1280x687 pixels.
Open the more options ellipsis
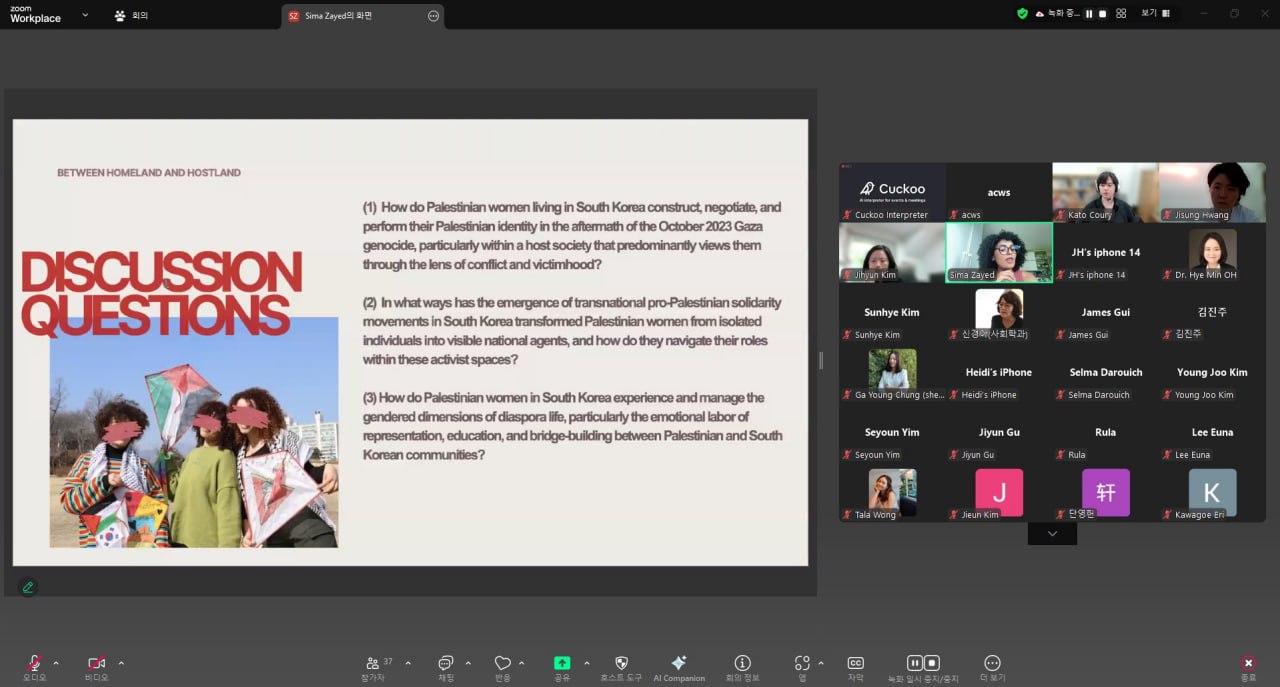click(x=992, y=667)
